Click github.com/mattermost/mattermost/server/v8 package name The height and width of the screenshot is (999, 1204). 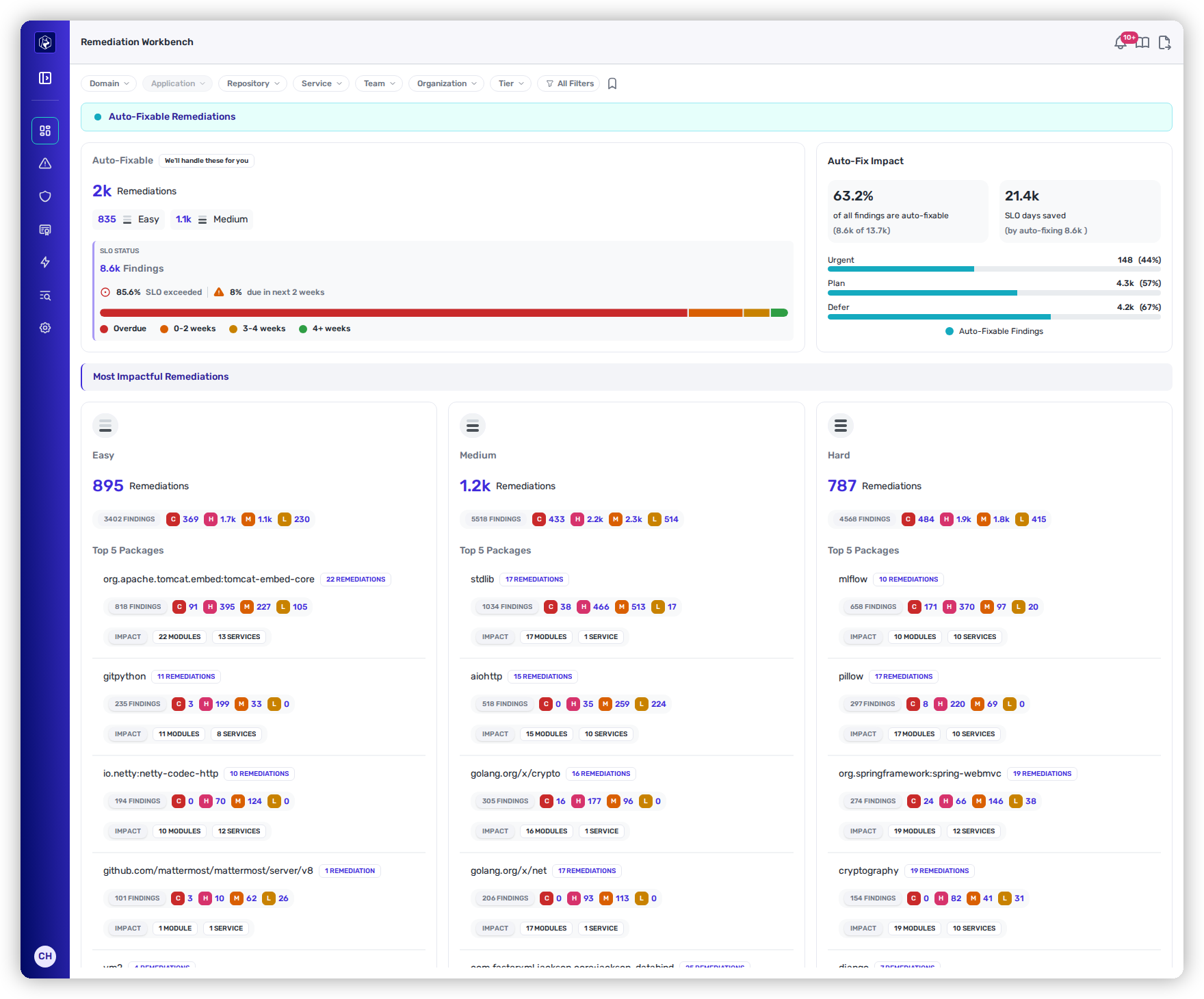click(x=208, y=871)
